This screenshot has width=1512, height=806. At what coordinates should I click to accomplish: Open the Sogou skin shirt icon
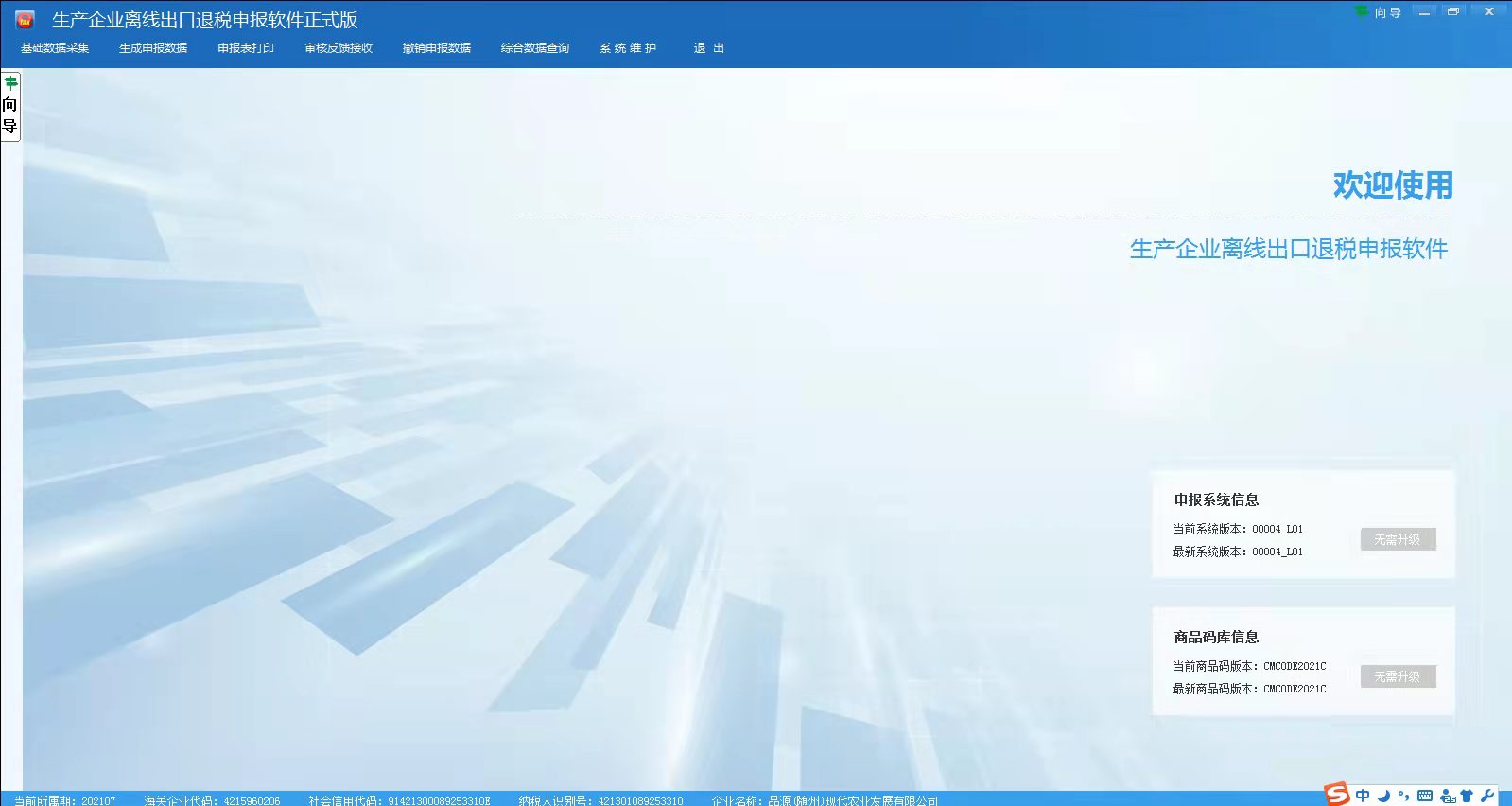point(1467,796)
